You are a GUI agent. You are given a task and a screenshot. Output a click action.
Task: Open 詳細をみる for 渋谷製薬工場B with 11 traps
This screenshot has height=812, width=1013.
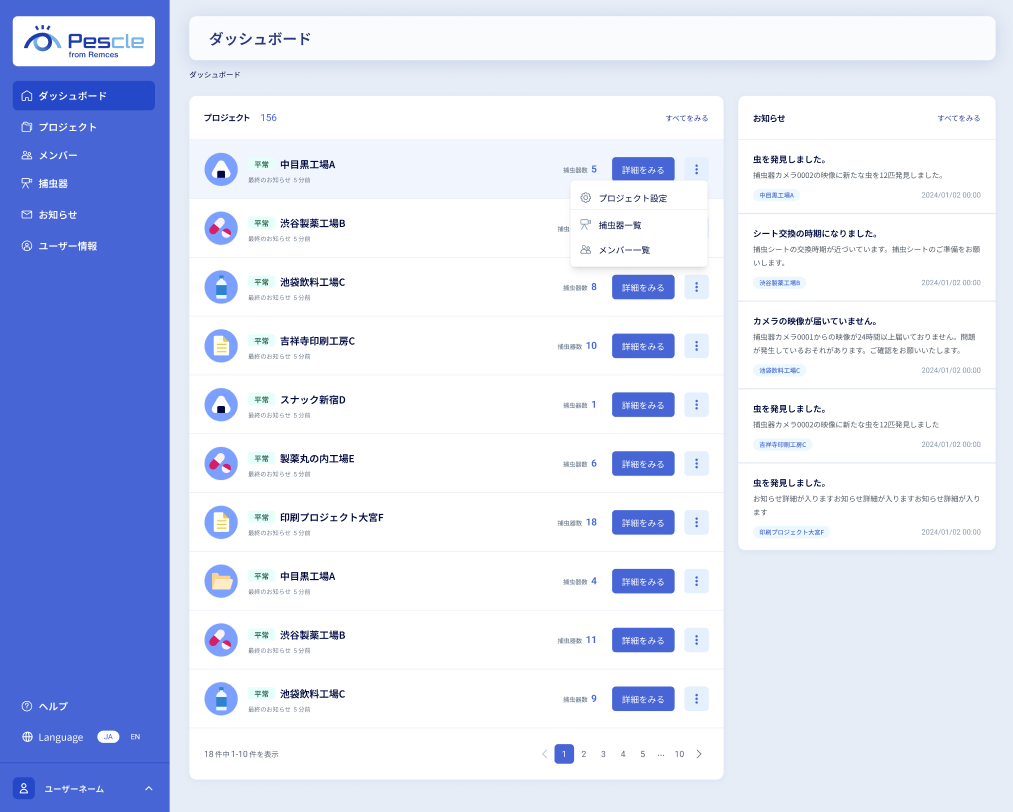[x=643, y=640]
